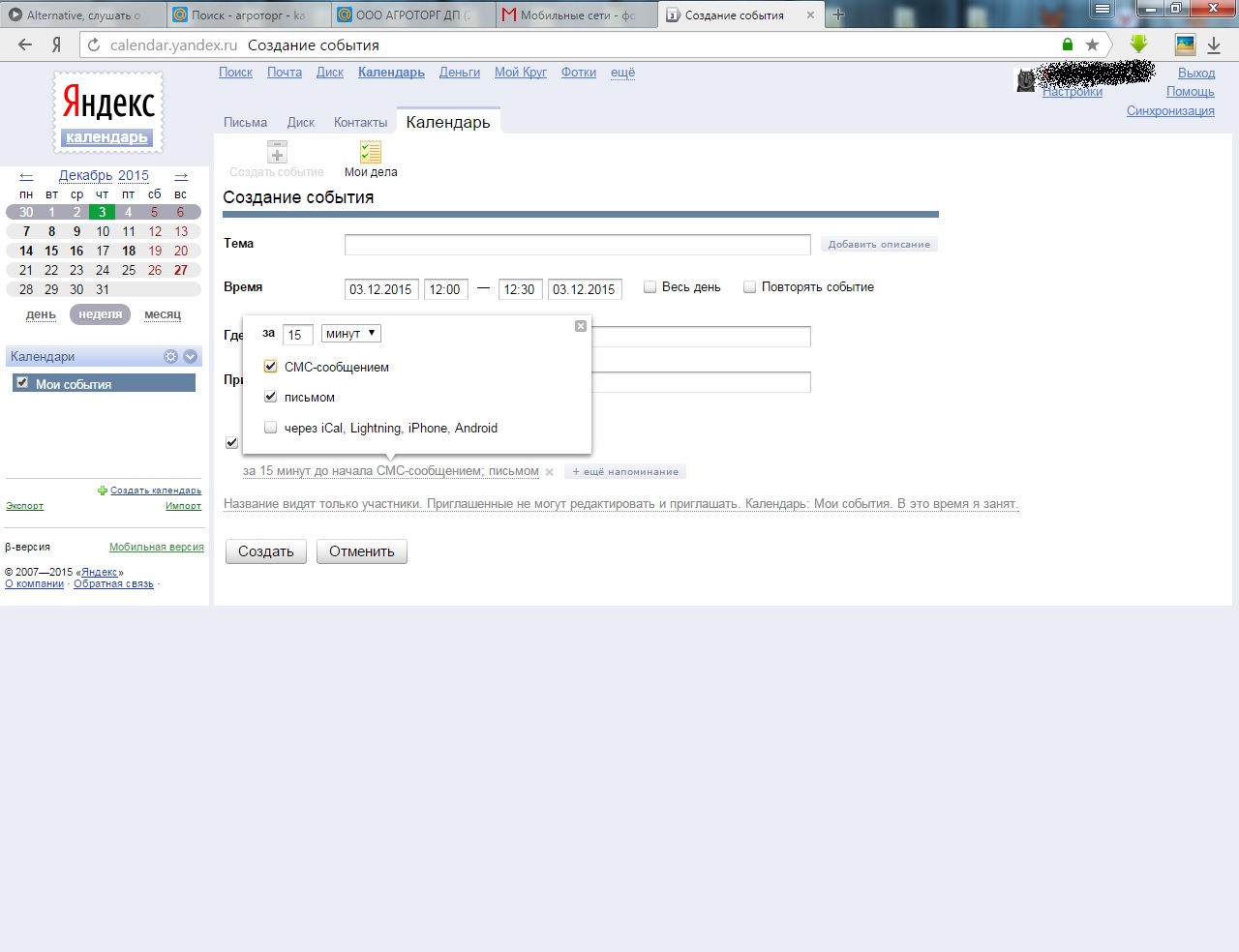This screenshot has width=1239, height=952.
Task: Close the Создание события browser tab
Action: coord(810,15)
